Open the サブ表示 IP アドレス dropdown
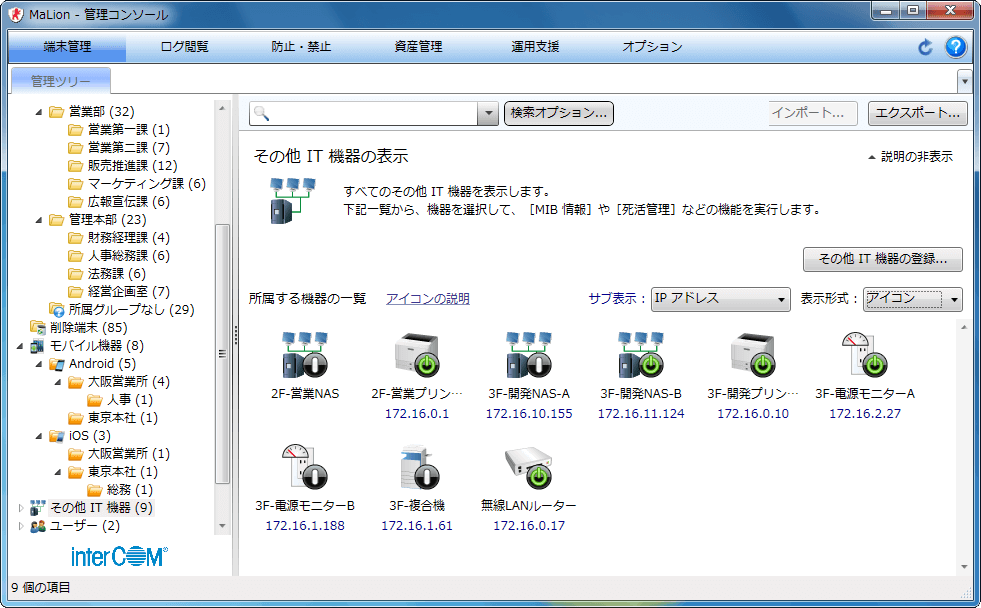This screenshot has width=981, height=608. tap(720, 299)
